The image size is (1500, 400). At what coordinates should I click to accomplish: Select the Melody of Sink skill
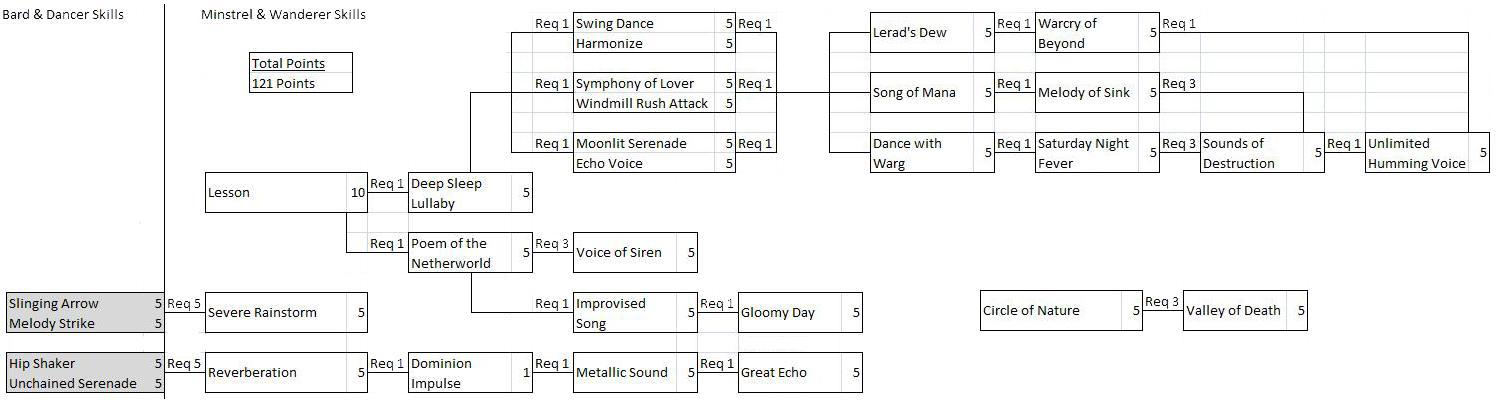1097,92
